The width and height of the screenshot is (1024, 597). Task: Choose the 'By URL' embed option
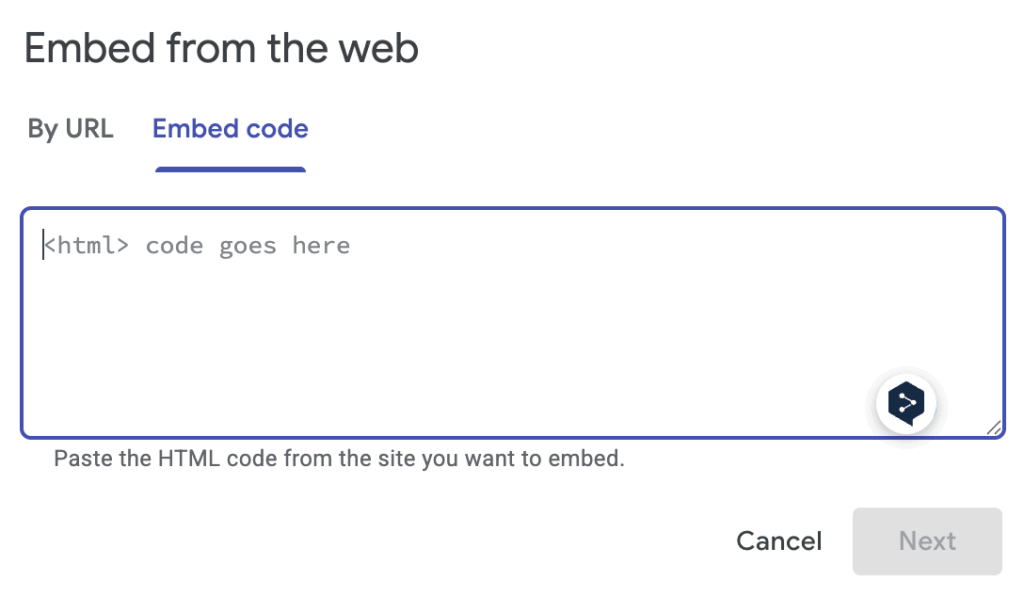point(70,129)
